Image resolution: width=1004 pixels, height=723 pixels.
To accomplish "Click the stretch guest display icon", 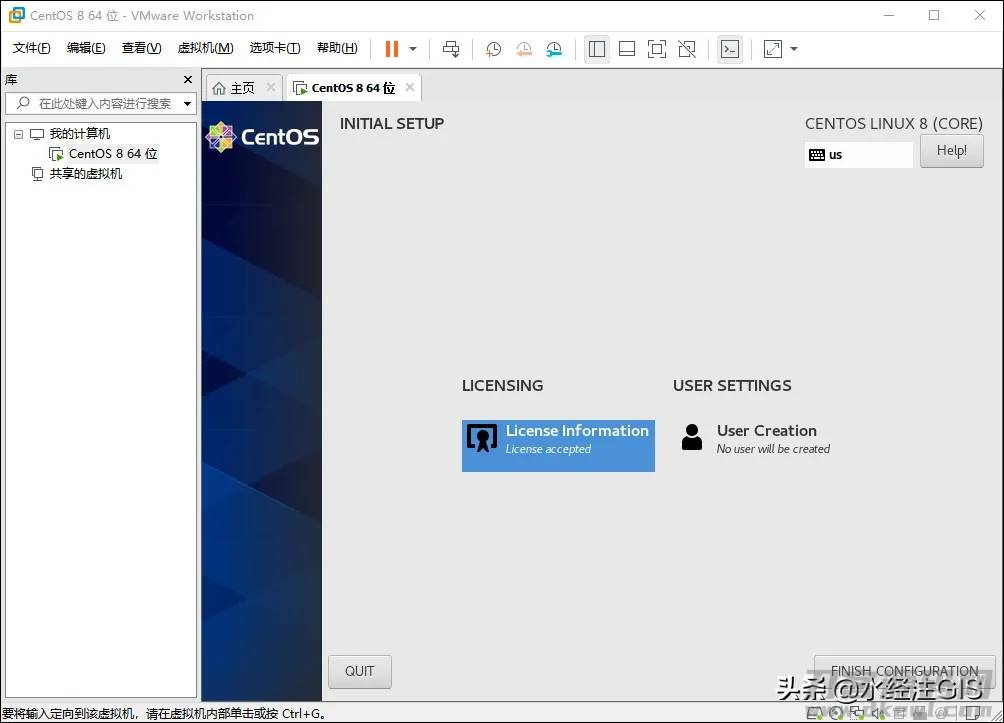I will 773,49.
